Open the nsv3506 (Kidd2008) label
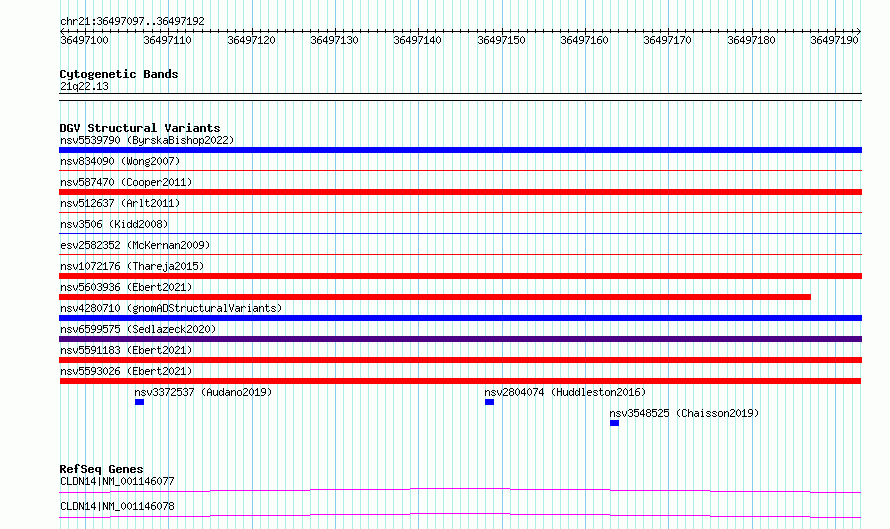This screenshot has width=890, height=529. coord(114,224)
